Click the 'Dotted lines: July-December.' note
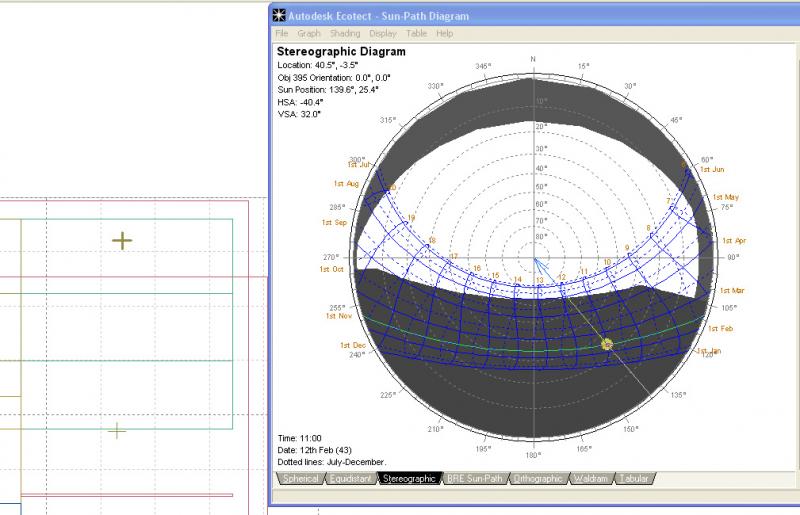Image resolution: width=800 pixels, height=515 pixels. [332, 462]
